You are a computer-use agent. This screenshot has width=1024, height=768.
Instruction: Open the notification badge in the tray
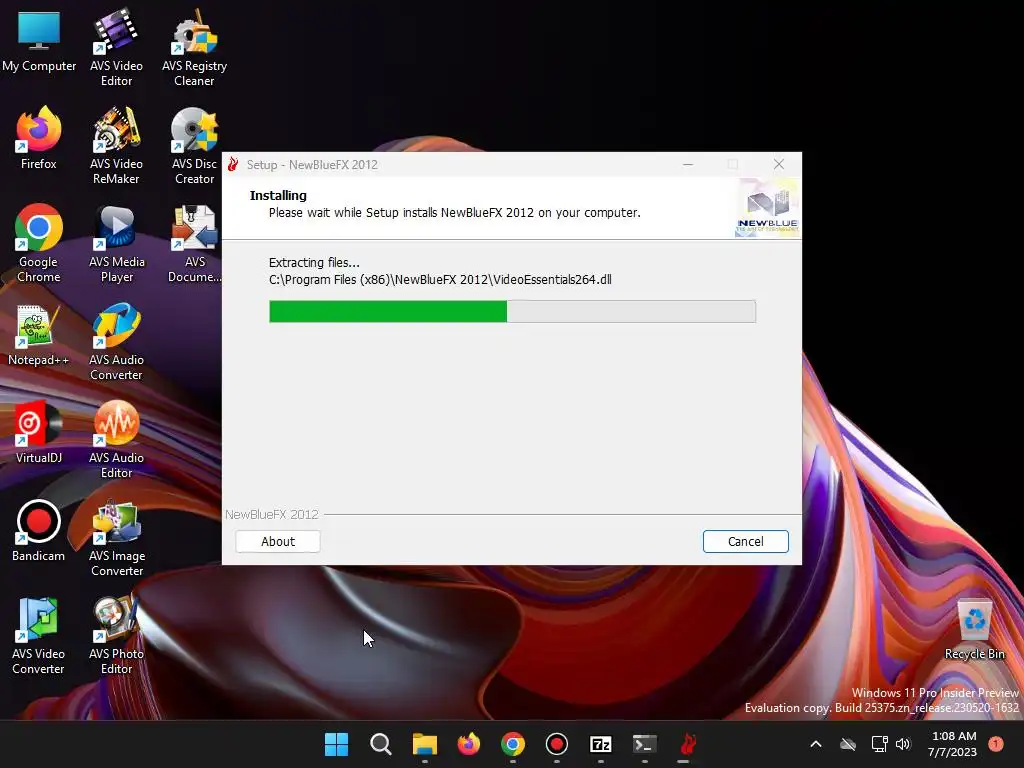pyautogui.click(x=996, y=744)
